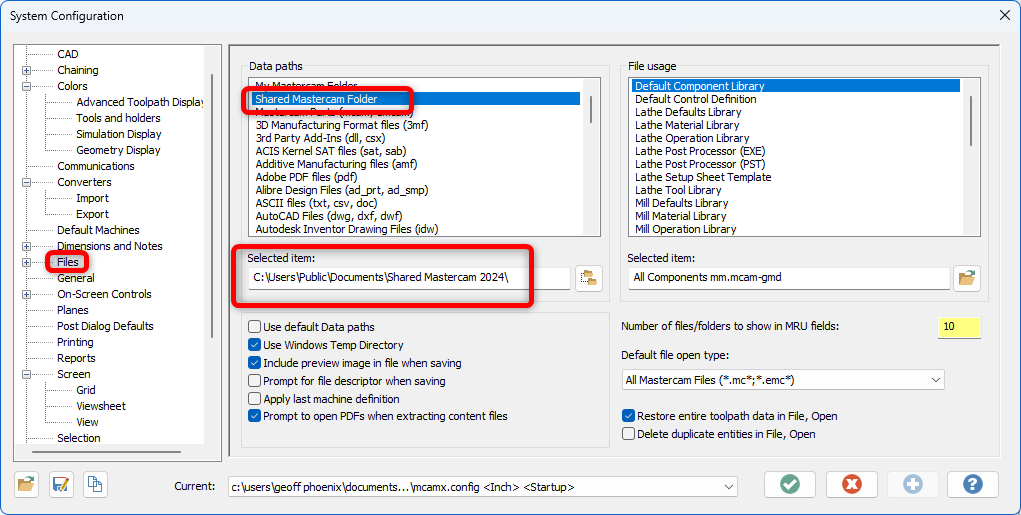Open Geometry Display settings
The height and width of the screenshot is (515, 1021).
(118, 150)
